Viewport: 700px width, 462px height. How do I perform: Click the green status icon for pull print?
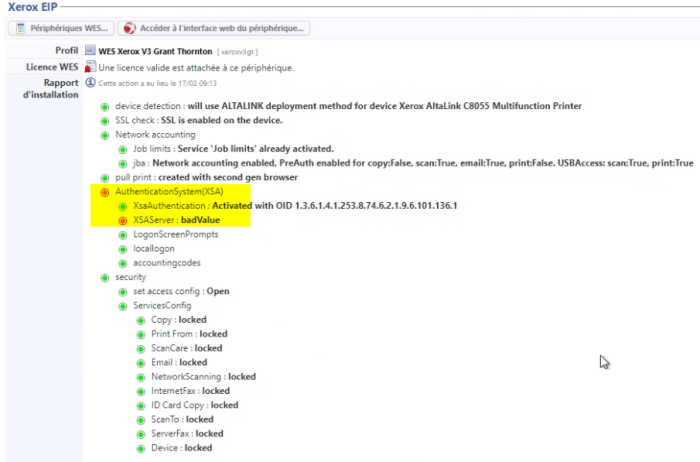tap(105, 177)
